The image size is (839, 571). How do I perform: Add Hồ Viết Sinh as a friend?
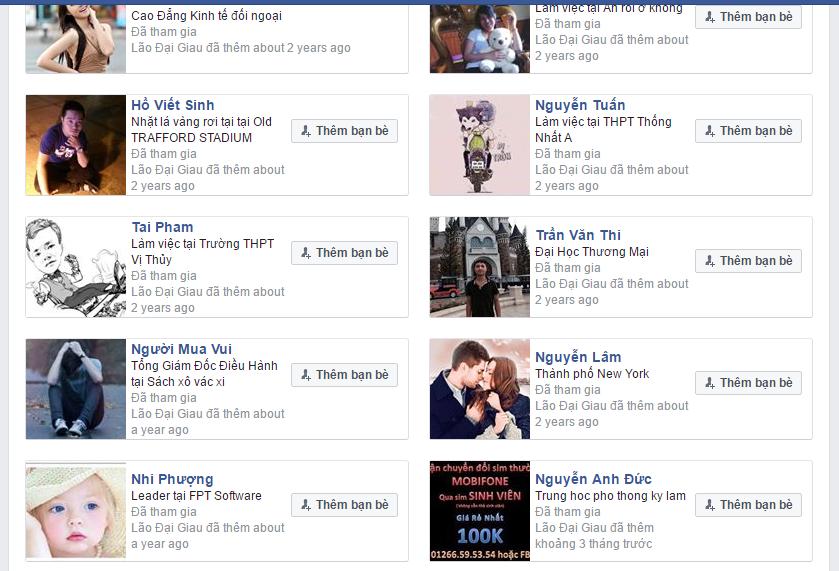pos(345,131)
